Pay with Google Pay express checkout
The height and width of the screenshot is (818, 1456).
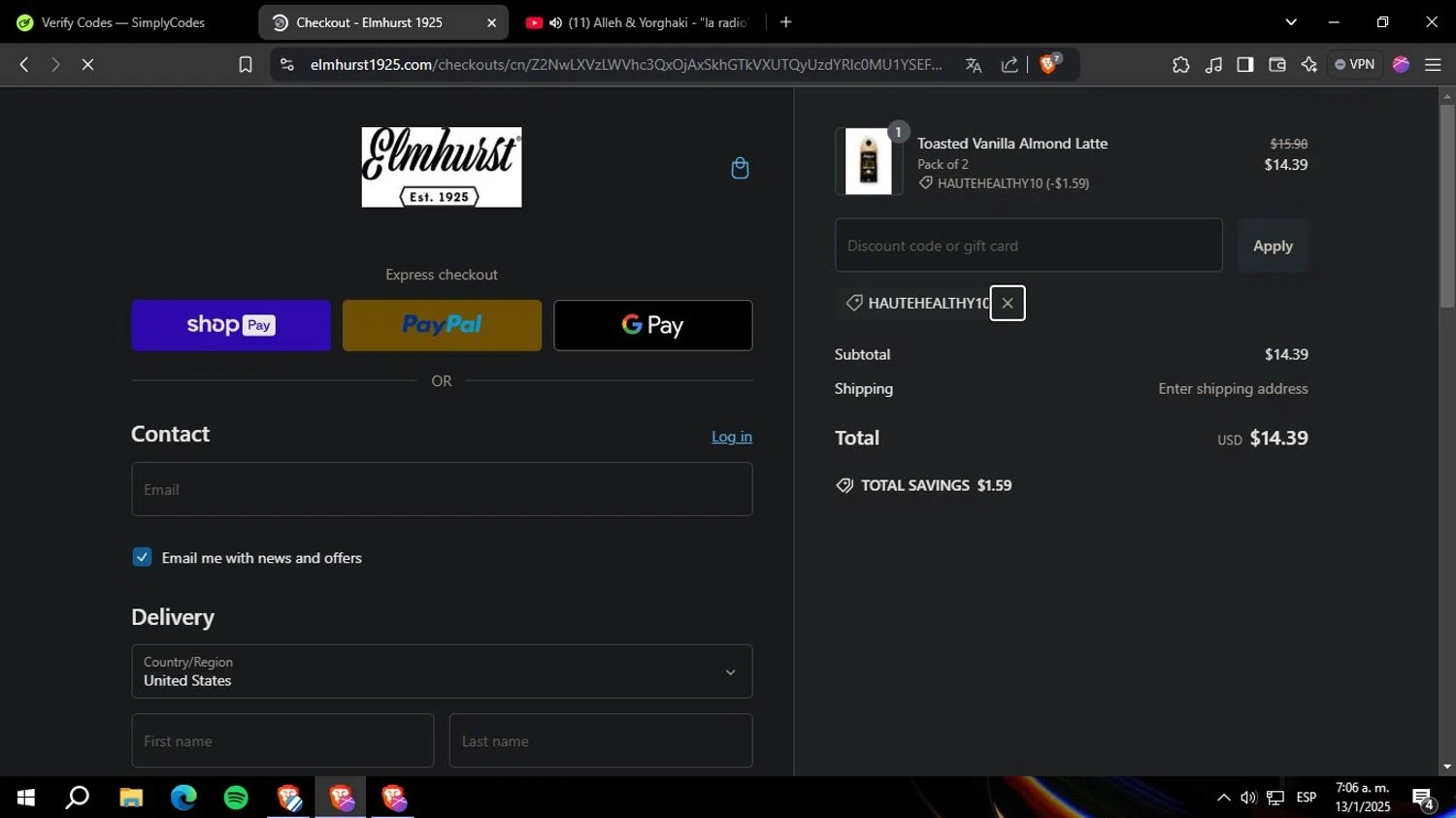coord(652,325)
